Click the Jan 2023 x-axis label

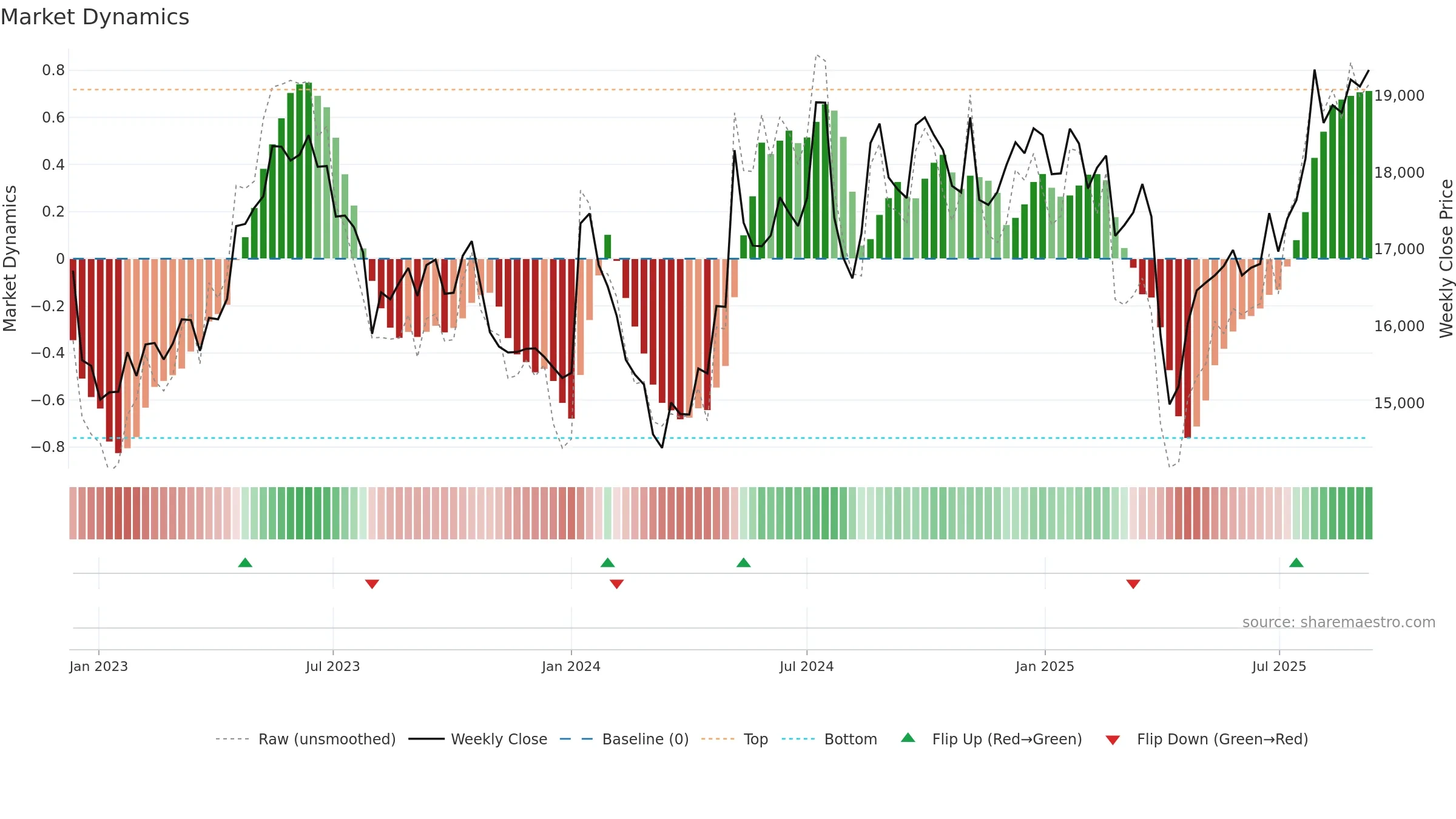[x=99, y=666]
